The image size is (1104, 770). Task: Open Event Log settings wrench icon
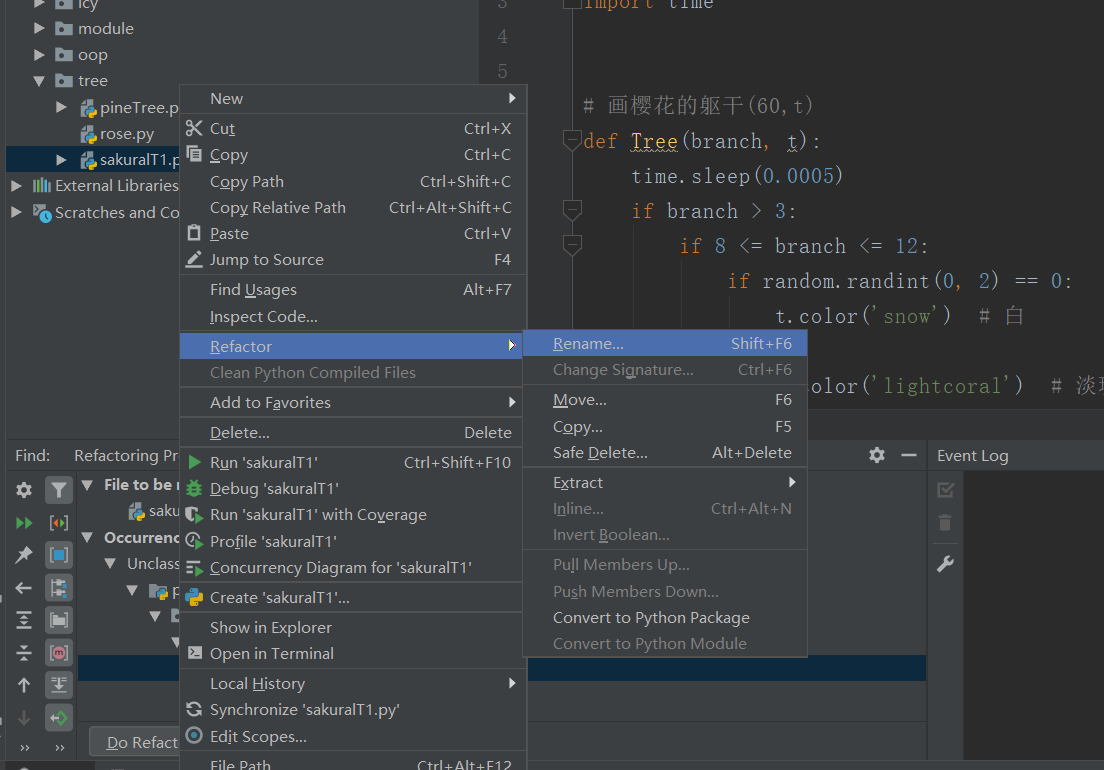coord(946,564)
